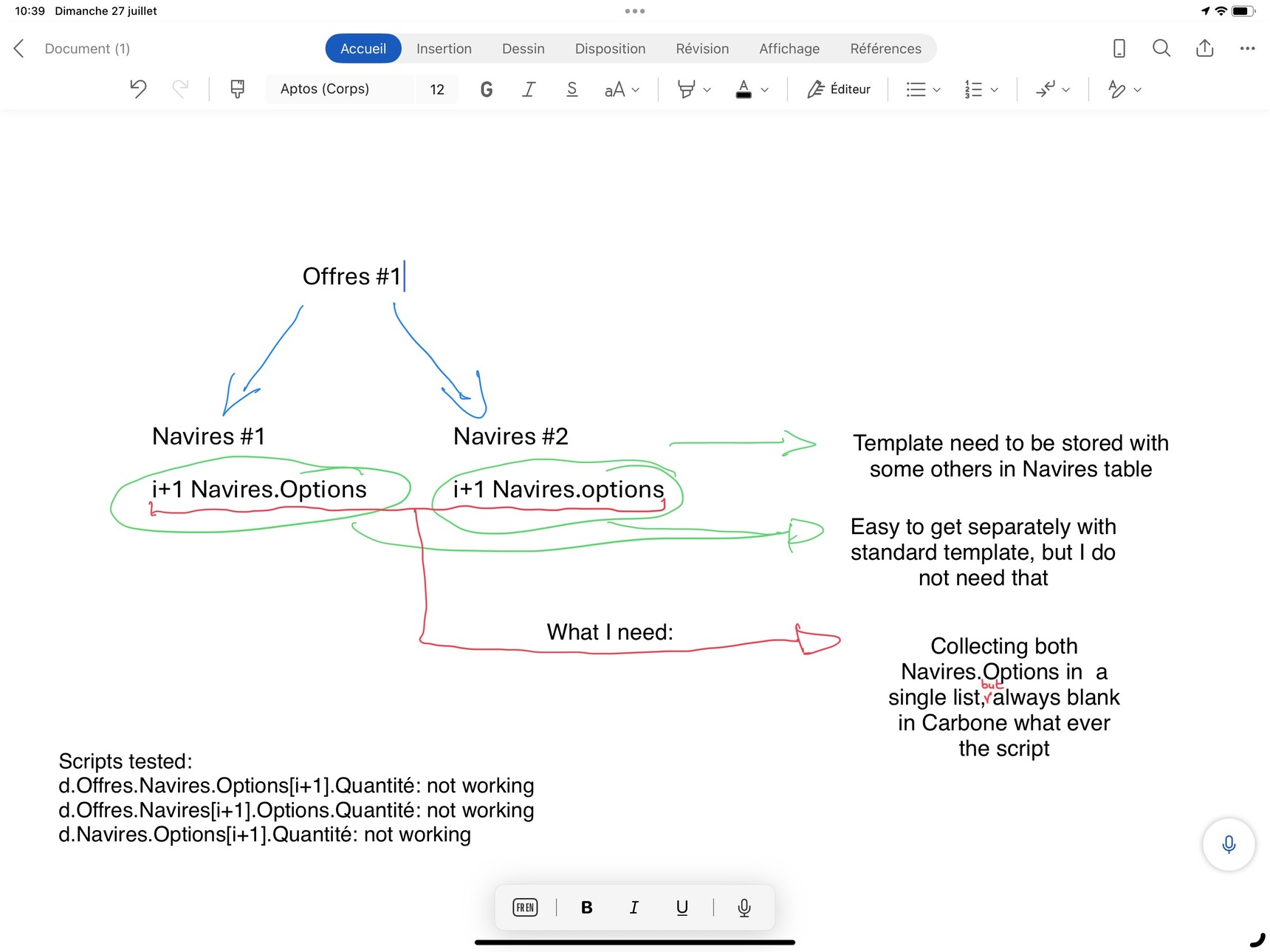Tap the Easy to get separately text

pos(984,552)
